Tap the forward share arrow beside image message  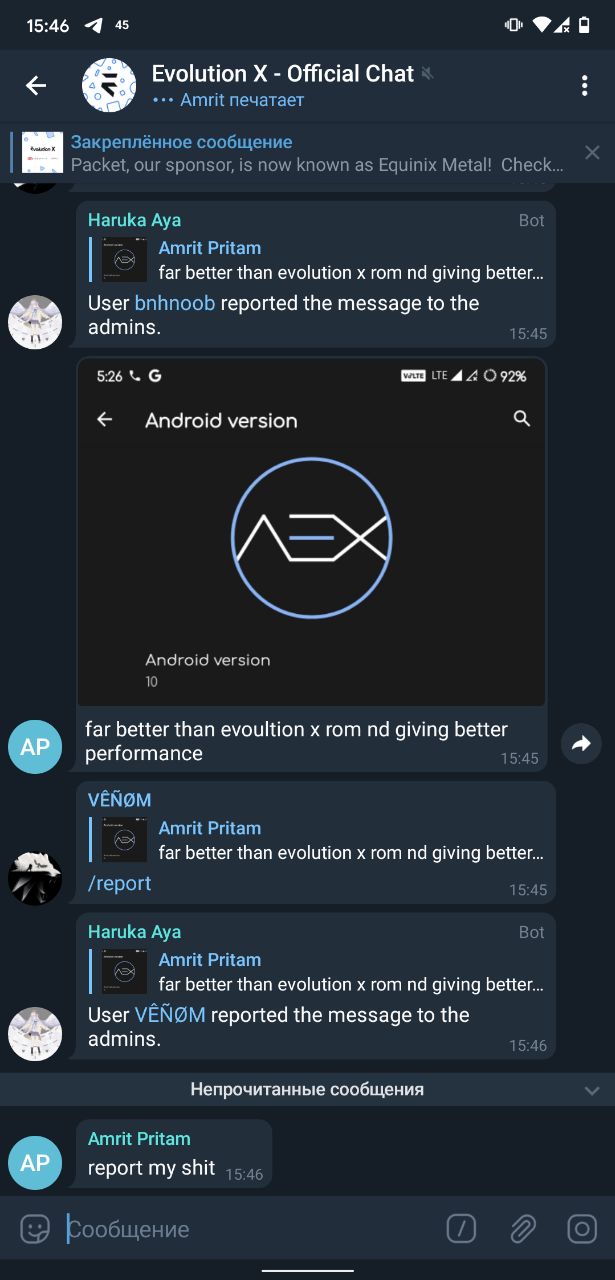pyautogui.click(x=581, y=743)
